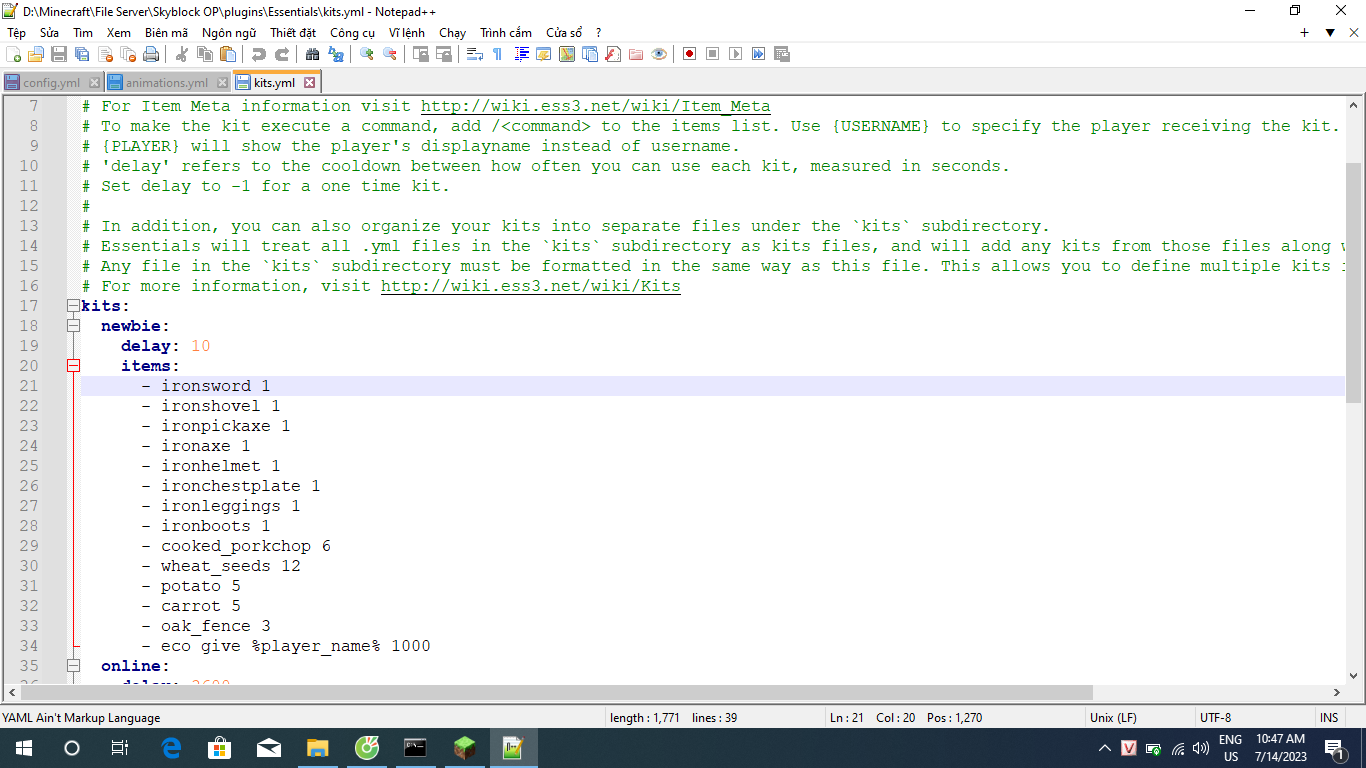Click the text 'cooked_porkchop 6'
1366x768 pixels.
pyautogui.click(x=246, y=546)
